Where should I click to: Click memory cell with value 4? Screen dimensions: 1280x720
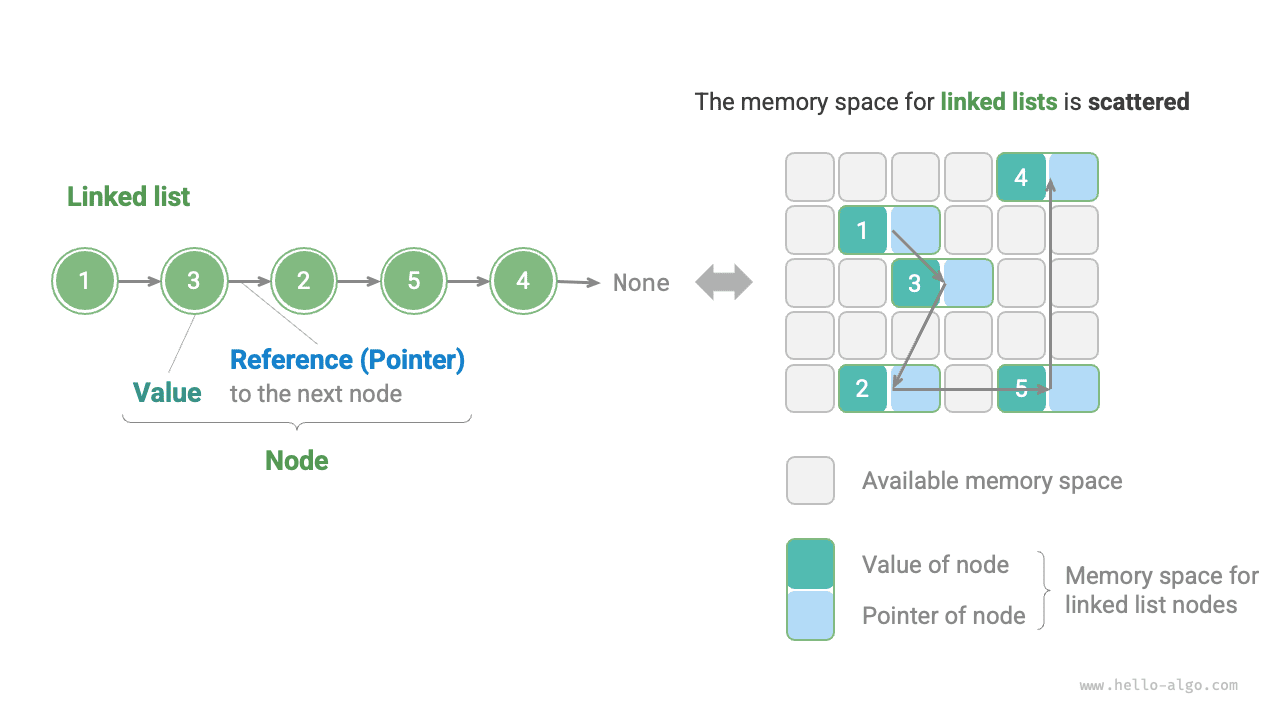point(1021,177)
